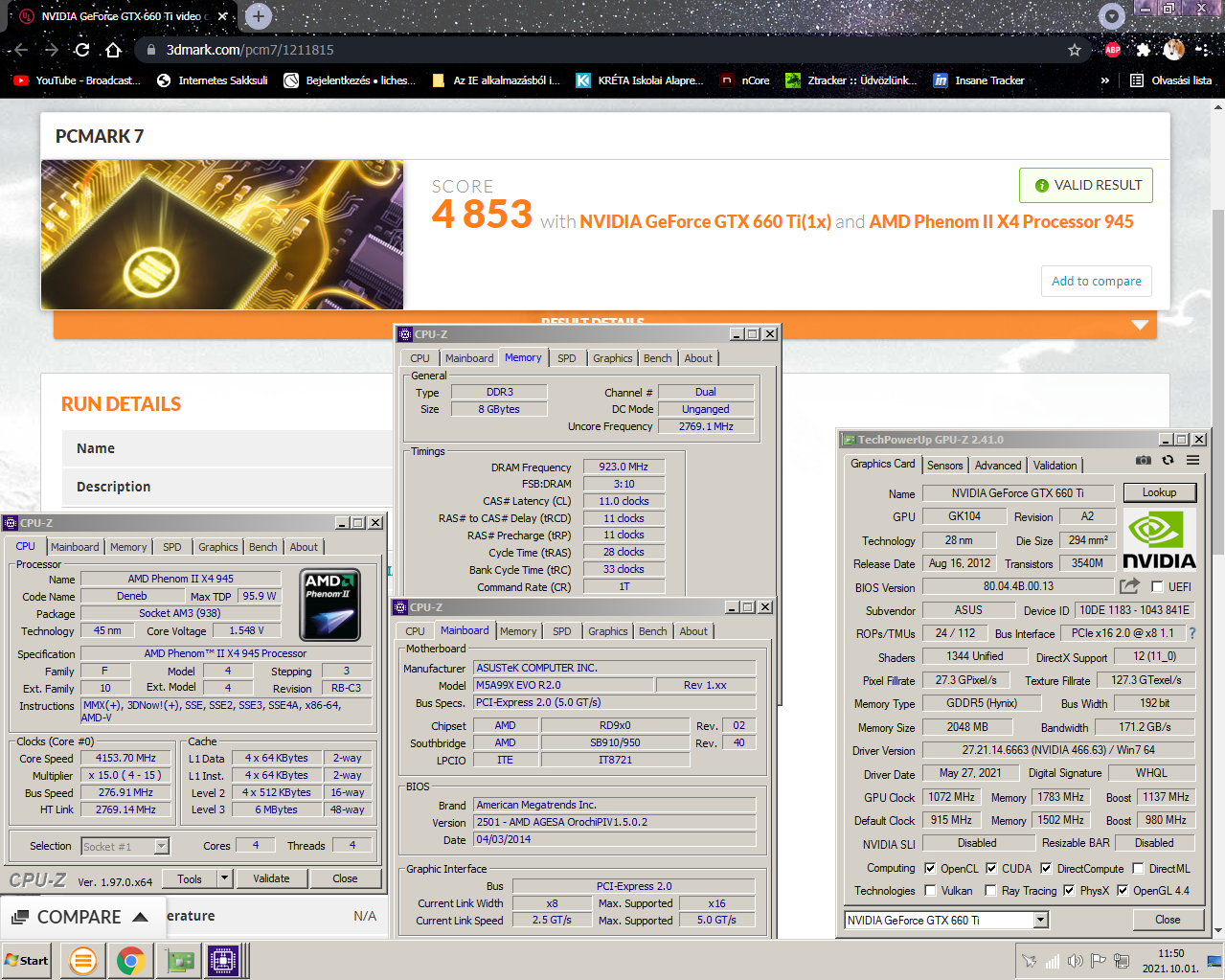Click the Close button in the CPU-Z window

(345, 878)
